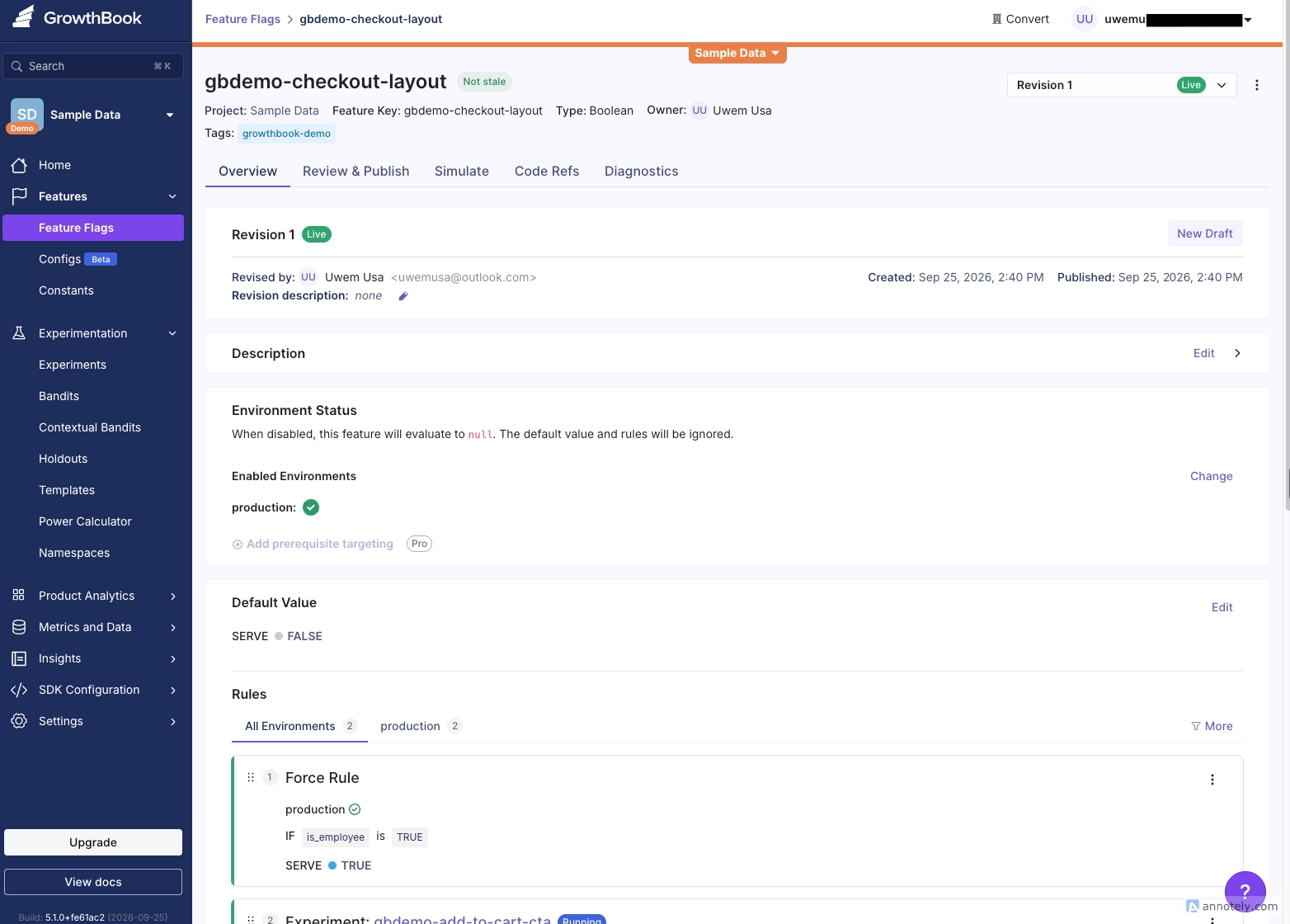Open Contextual Bandits in sidebar
The width and height of the screenshot is (1290, 924).
click(90, 427)
